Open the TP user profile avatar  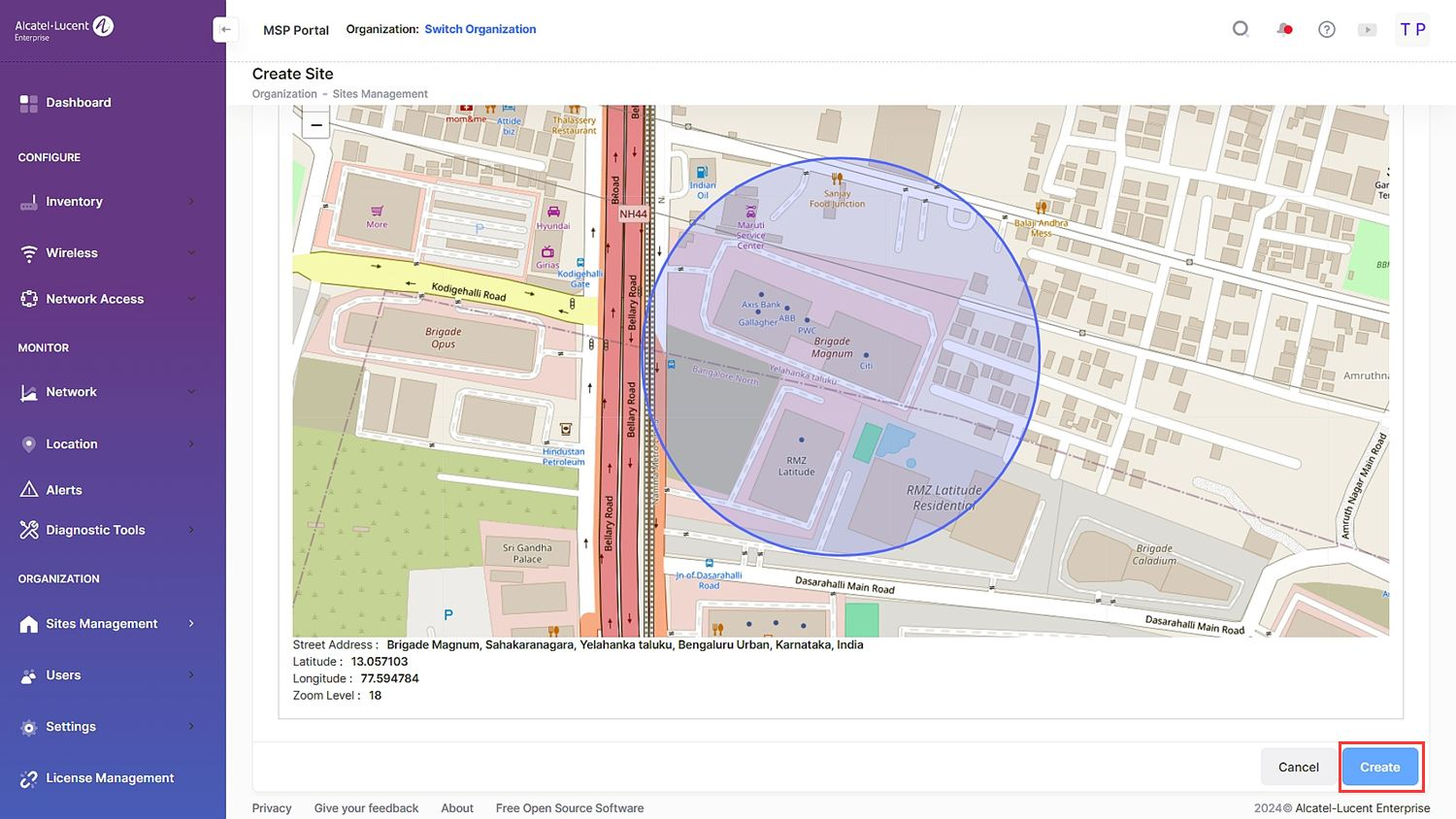(1412, 29)
